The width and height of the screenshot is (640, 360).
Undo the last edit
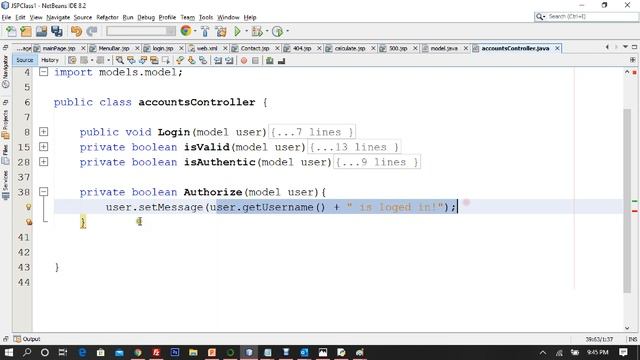pos(76,31)
